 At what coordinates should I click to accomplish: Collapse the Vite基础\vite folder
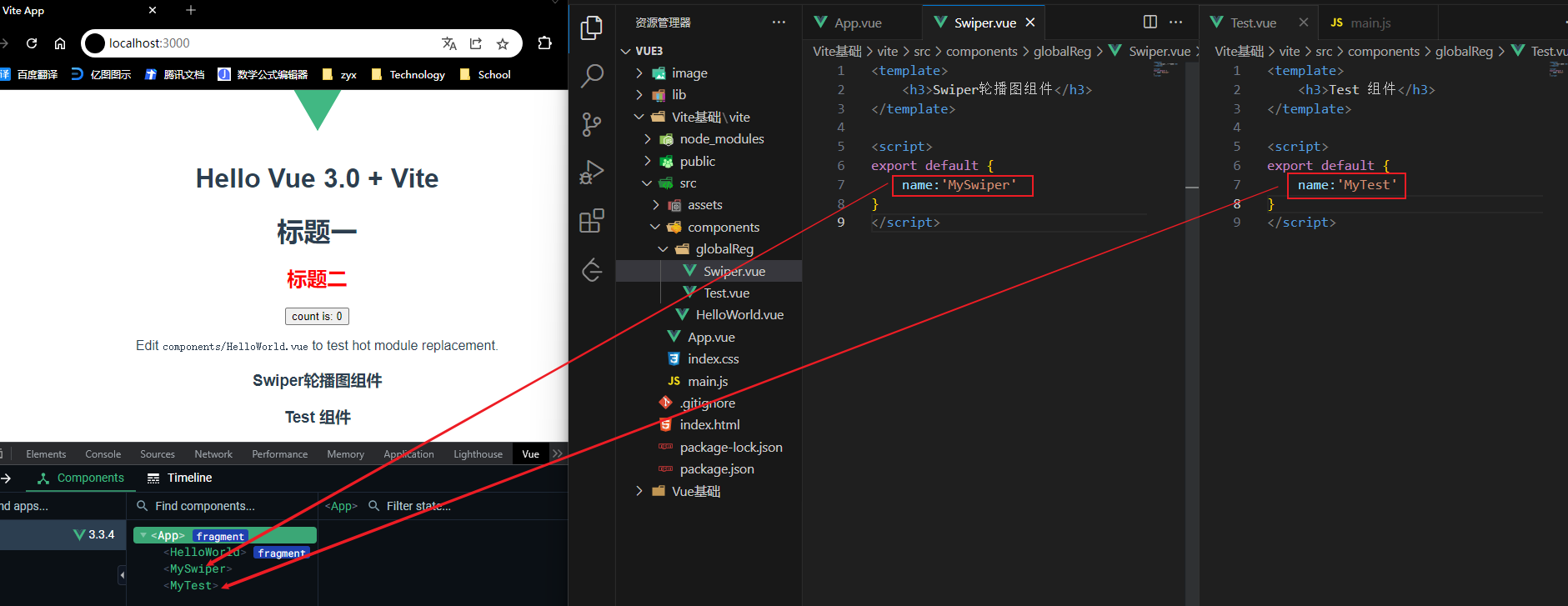point(639,117)
